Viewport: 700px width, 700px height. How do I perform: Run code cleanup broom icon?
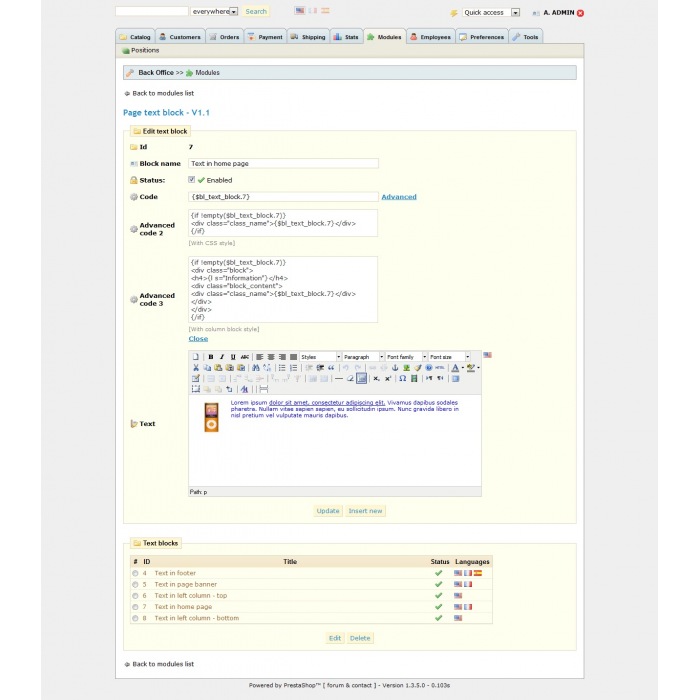tap(417, 367)
